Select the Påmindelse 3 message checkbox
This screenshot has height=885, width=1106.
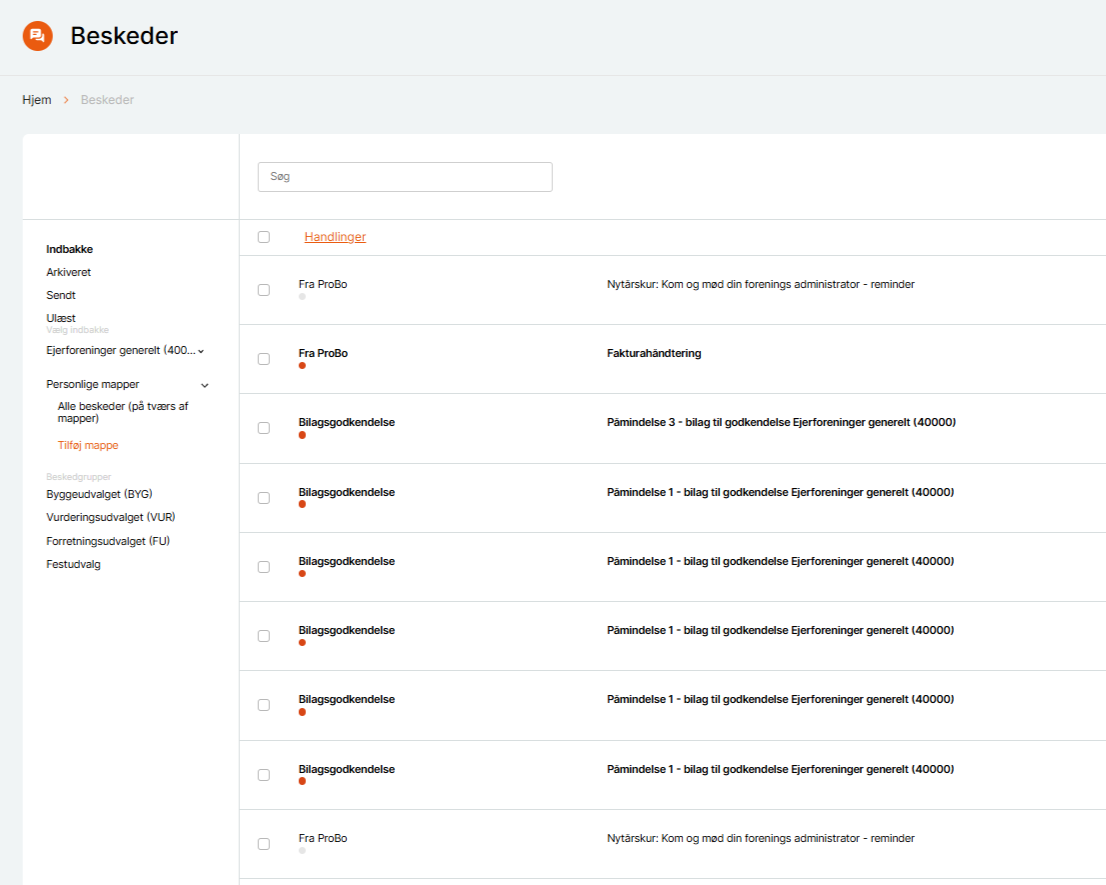(264, 428)
